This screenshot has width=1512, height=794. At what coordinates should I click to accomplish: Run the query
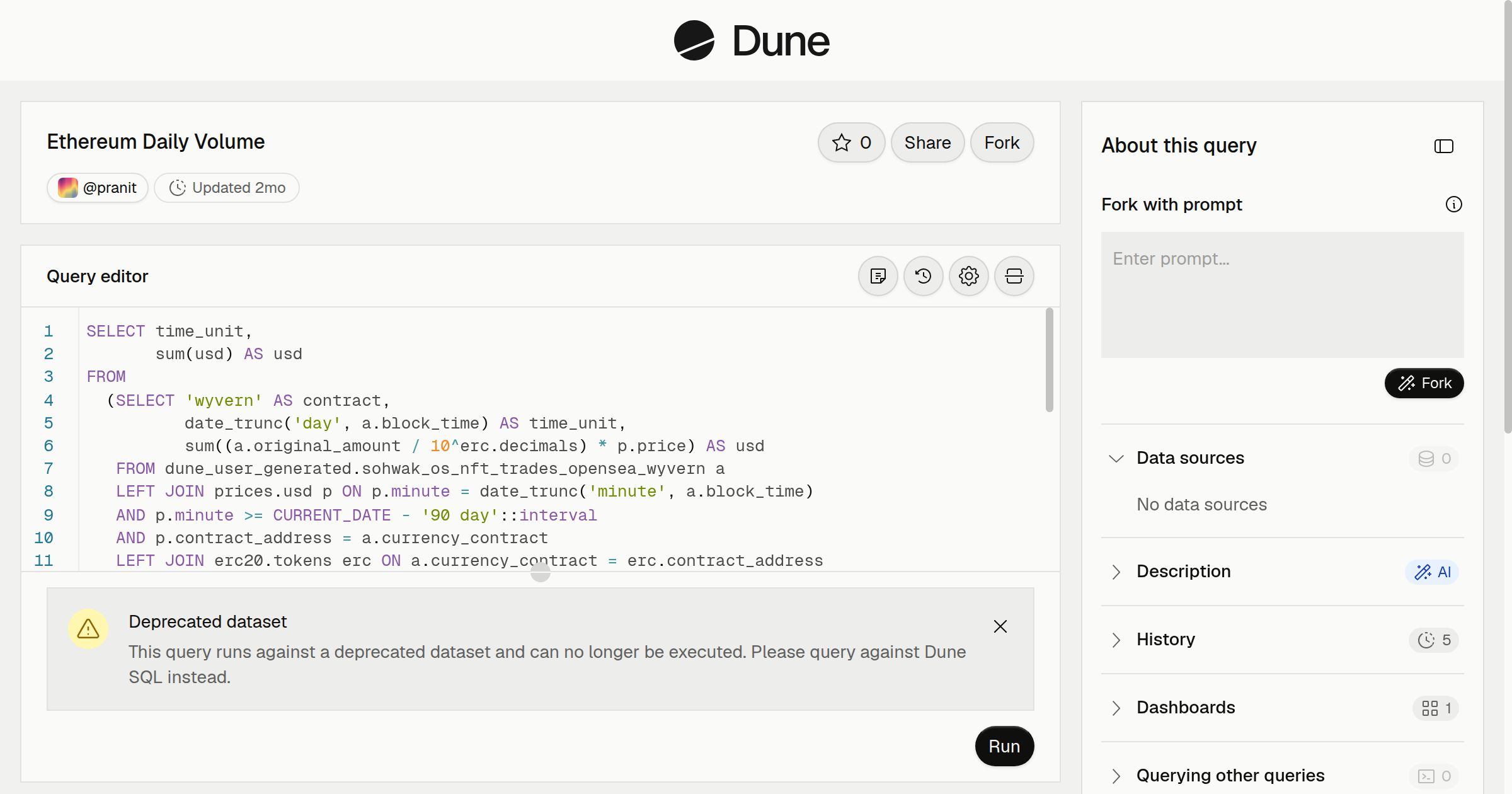click(1004, 746)
